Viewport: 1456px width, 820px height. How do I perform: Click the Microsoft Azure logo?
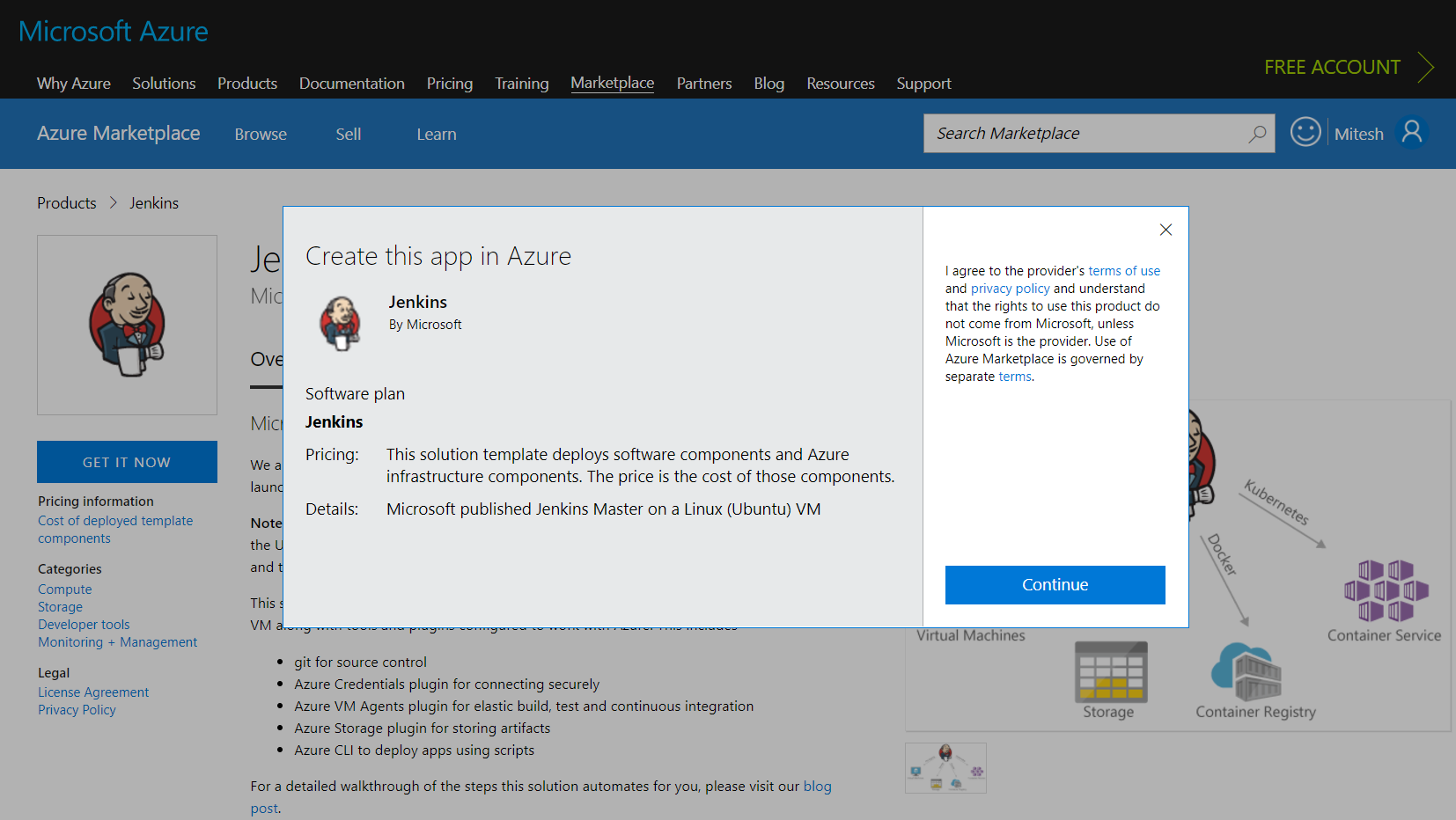114,32
